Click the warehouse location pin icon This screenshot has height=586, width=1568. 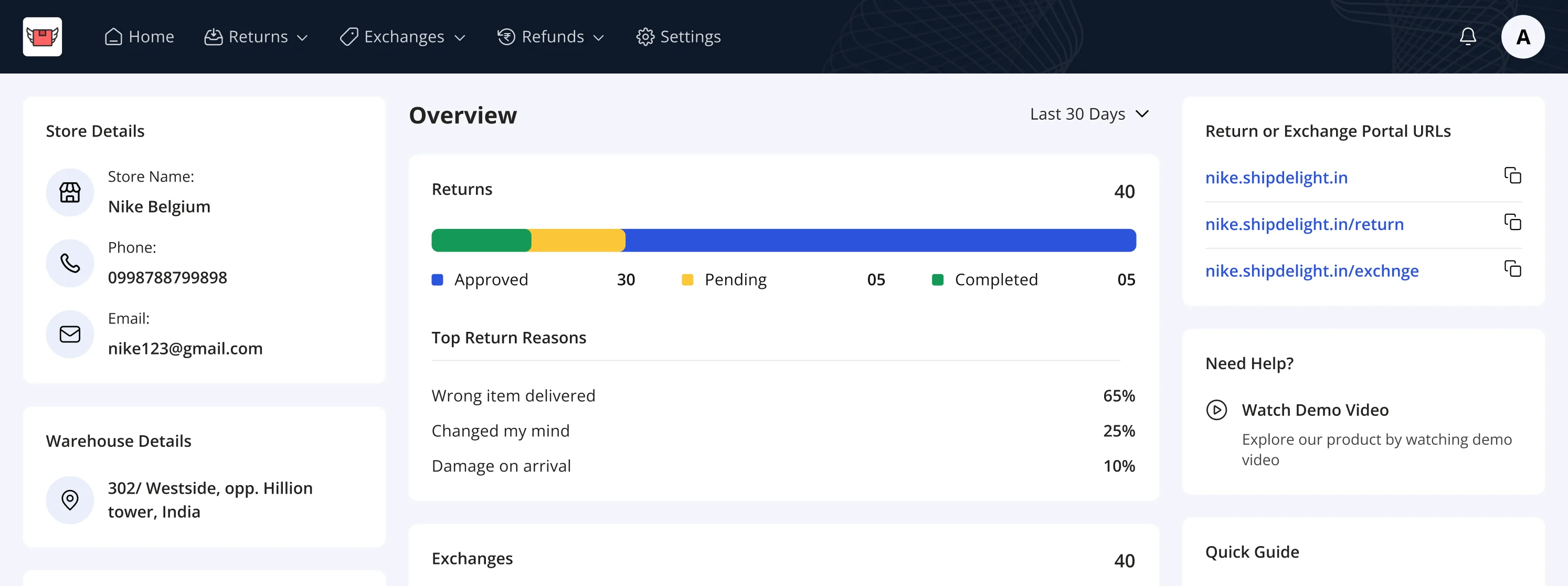pos(70,499)
